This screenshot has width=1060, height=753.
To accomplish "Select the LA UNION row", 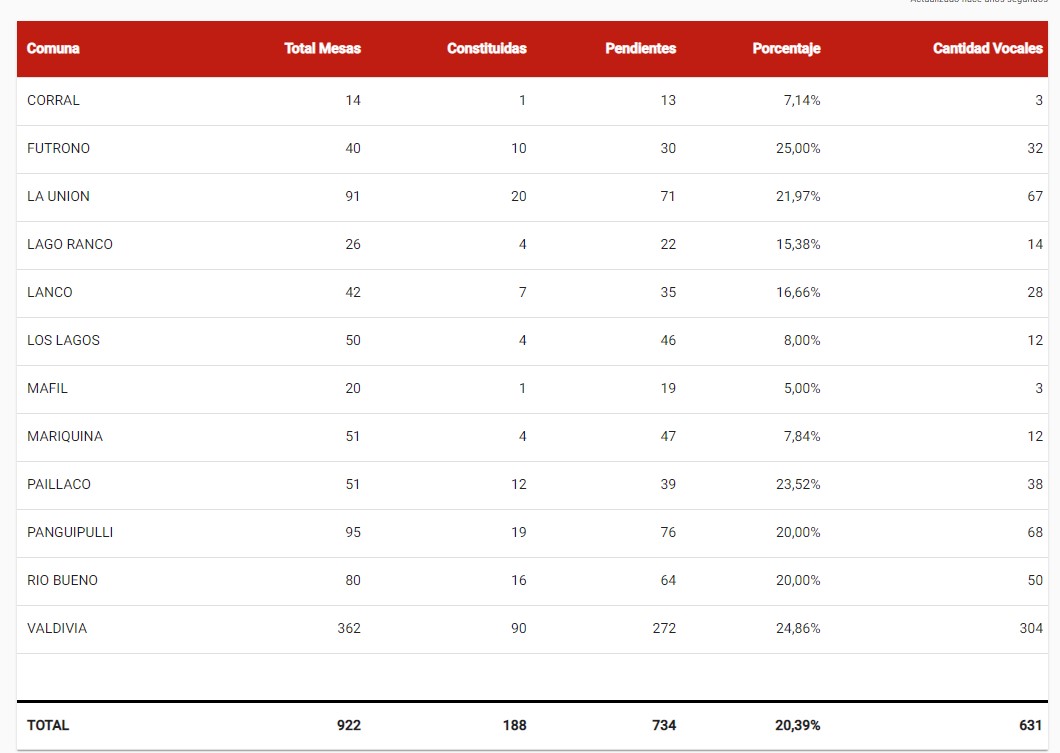I will click(x=533, y=197).
